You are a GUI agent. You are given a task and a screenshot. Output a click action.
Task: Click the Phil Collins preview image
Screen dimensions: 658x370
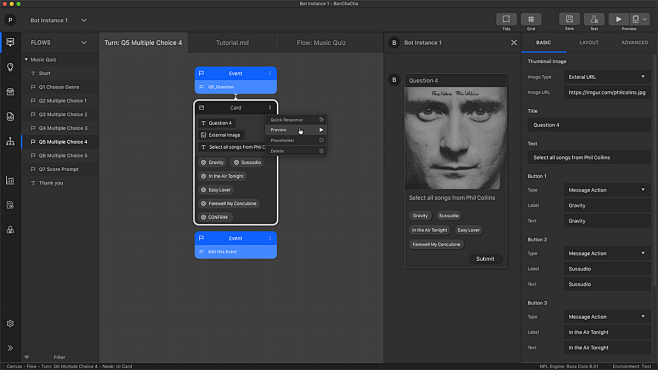pyautogui.click(x=456, y=138)
